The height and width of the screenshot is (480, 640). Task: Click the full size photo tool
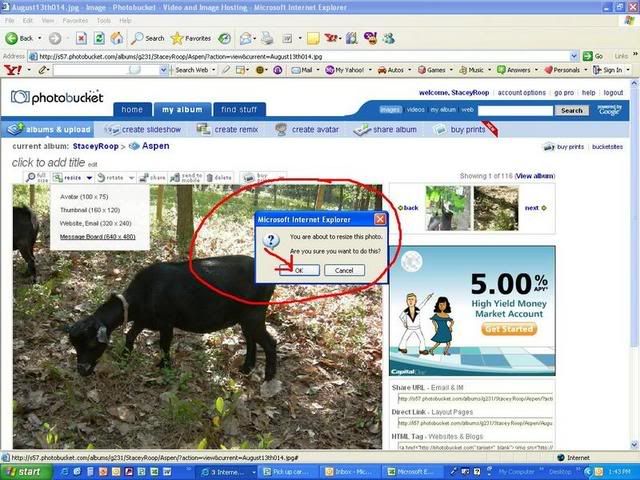pos(32,177)
